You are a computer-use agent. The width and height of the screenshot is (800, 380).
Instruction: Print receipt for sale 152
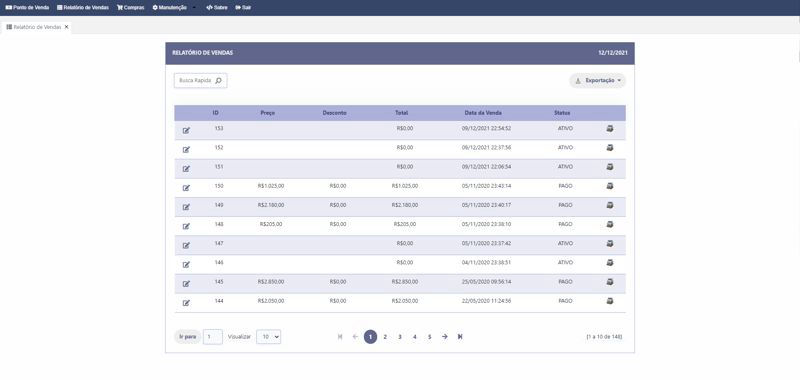pyautogui.click(x=610, y=148)
